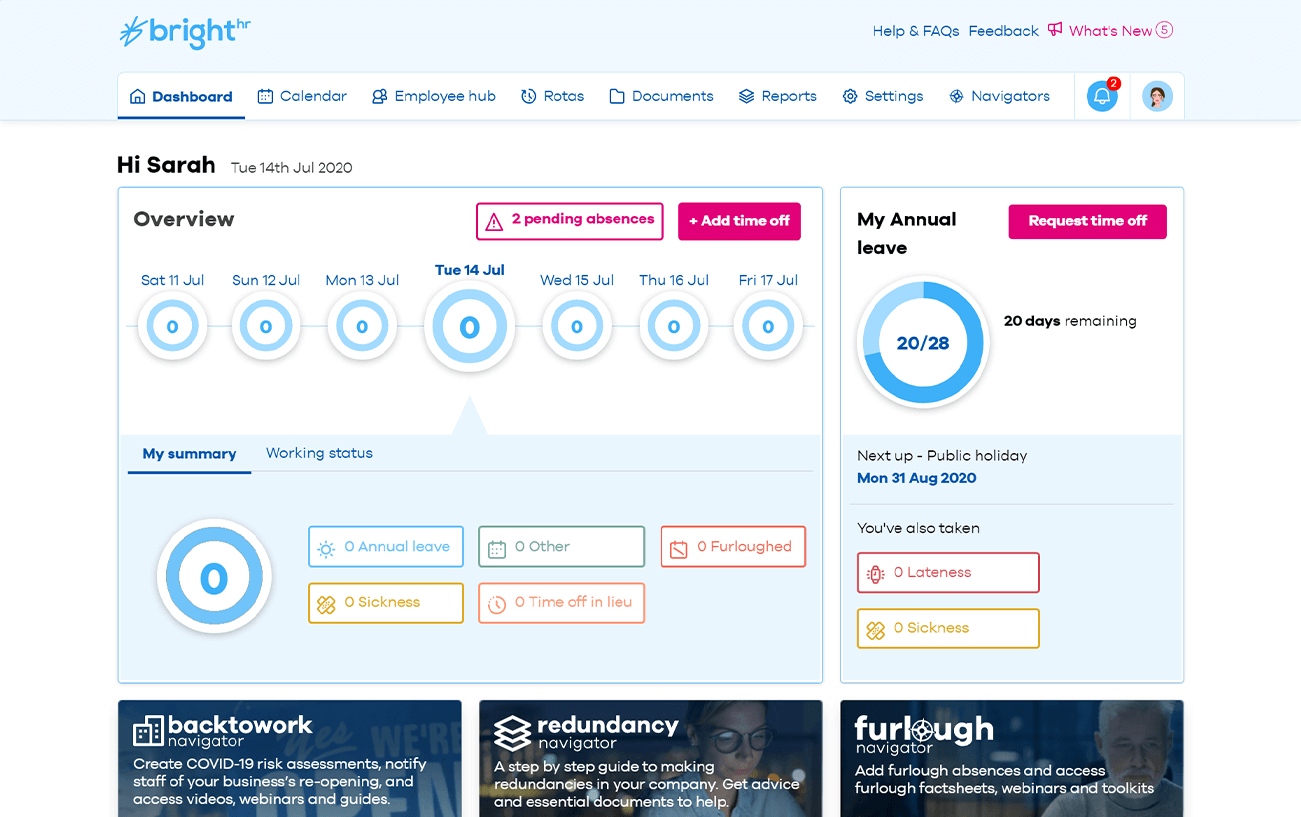
Task: Open the furlough navigator card
Action: point(1011,758)
